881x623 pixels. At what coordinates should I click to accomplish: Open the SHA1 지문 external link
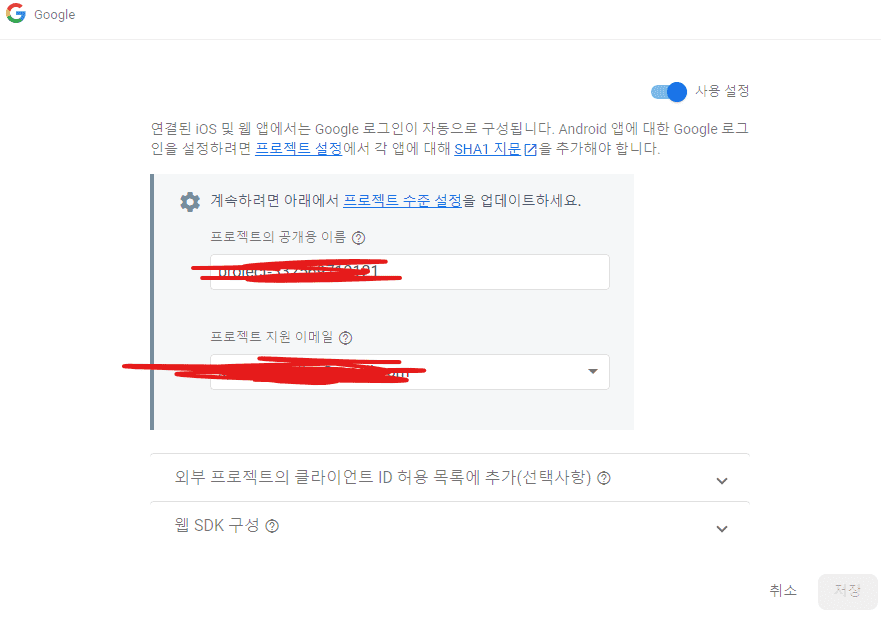pos(496,149)
